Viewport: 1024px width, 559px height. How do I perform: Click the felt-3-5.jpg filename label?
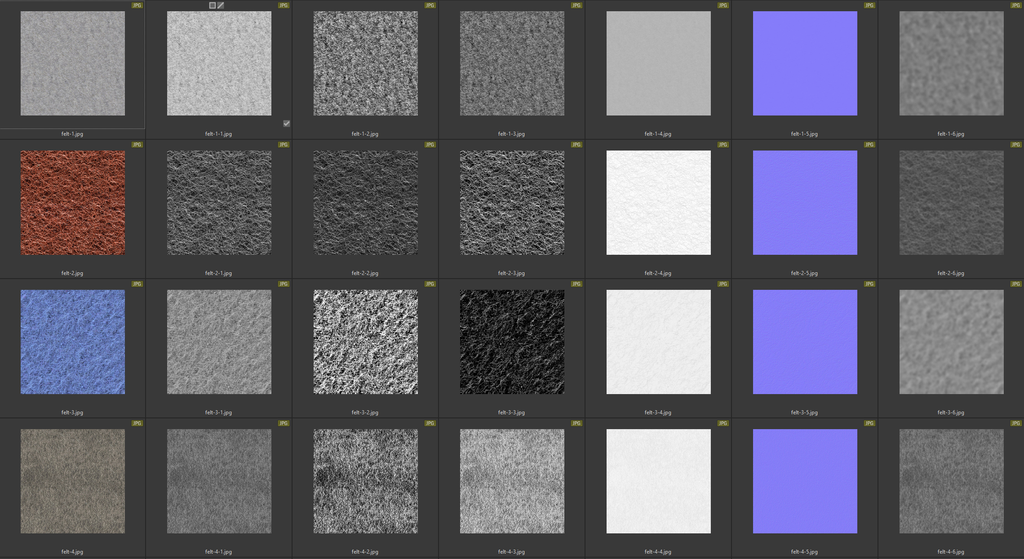pos(805,412)
